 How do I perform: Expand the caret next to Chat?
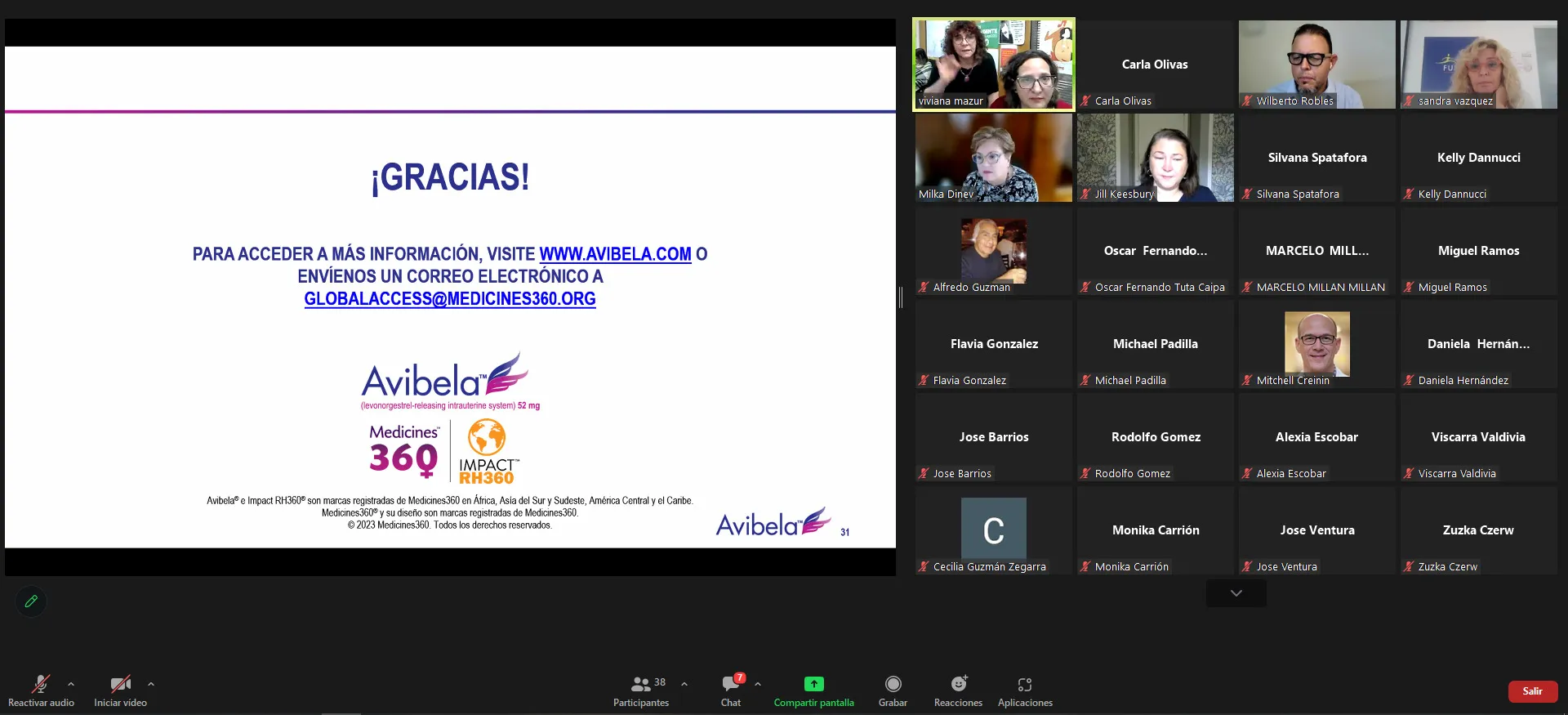click(758, 684)
